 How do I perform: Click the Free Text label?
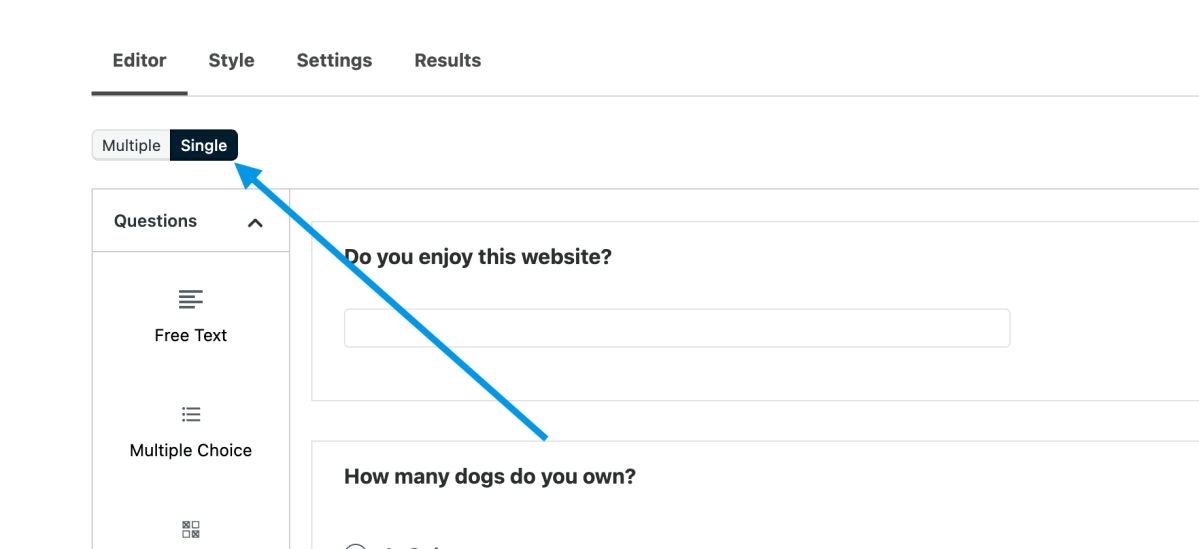[191, 335]
